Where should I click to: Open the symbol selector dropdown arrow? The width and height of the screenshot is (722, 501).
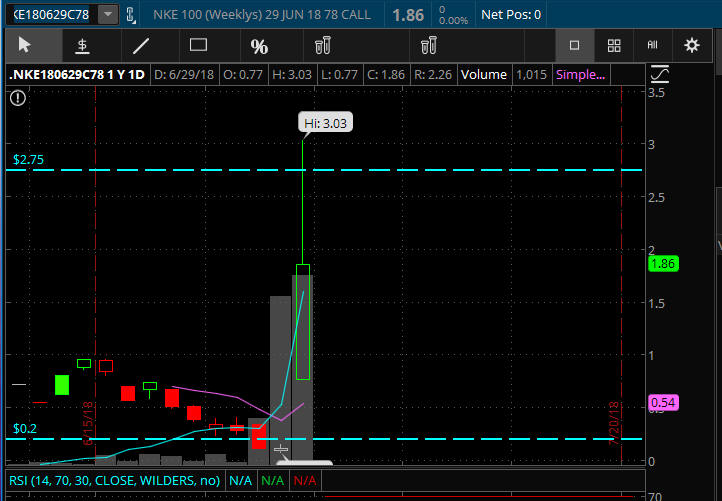click(x=107, y=15)
